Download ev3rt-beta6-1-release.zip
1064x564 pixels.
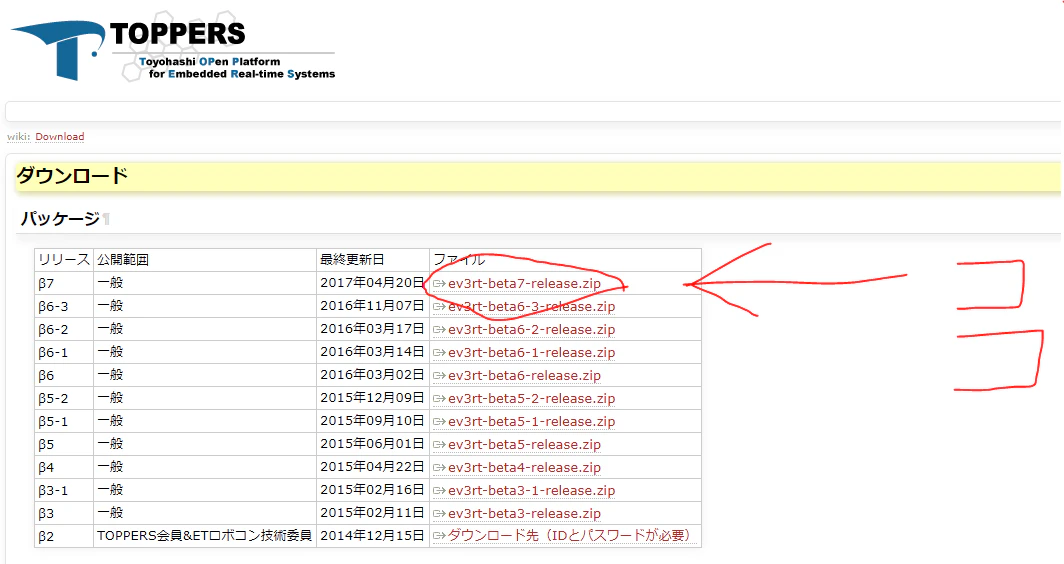(531, 353)
